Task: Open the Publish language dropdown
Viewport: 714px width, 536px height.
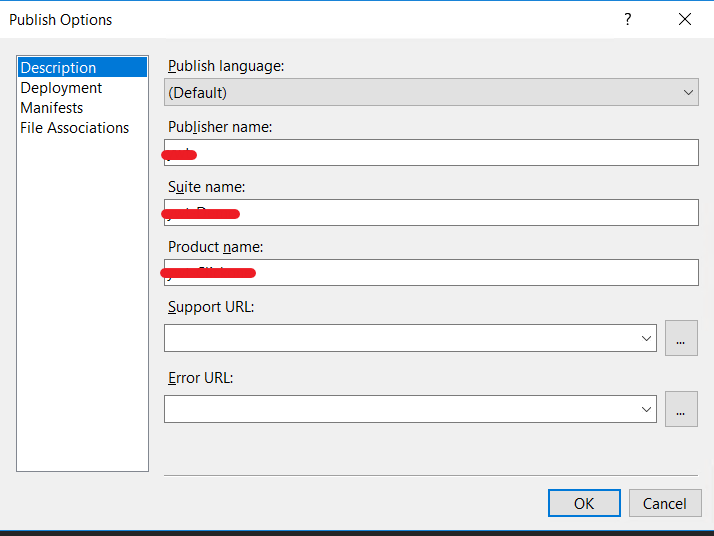Action: [x=430, y=93]
